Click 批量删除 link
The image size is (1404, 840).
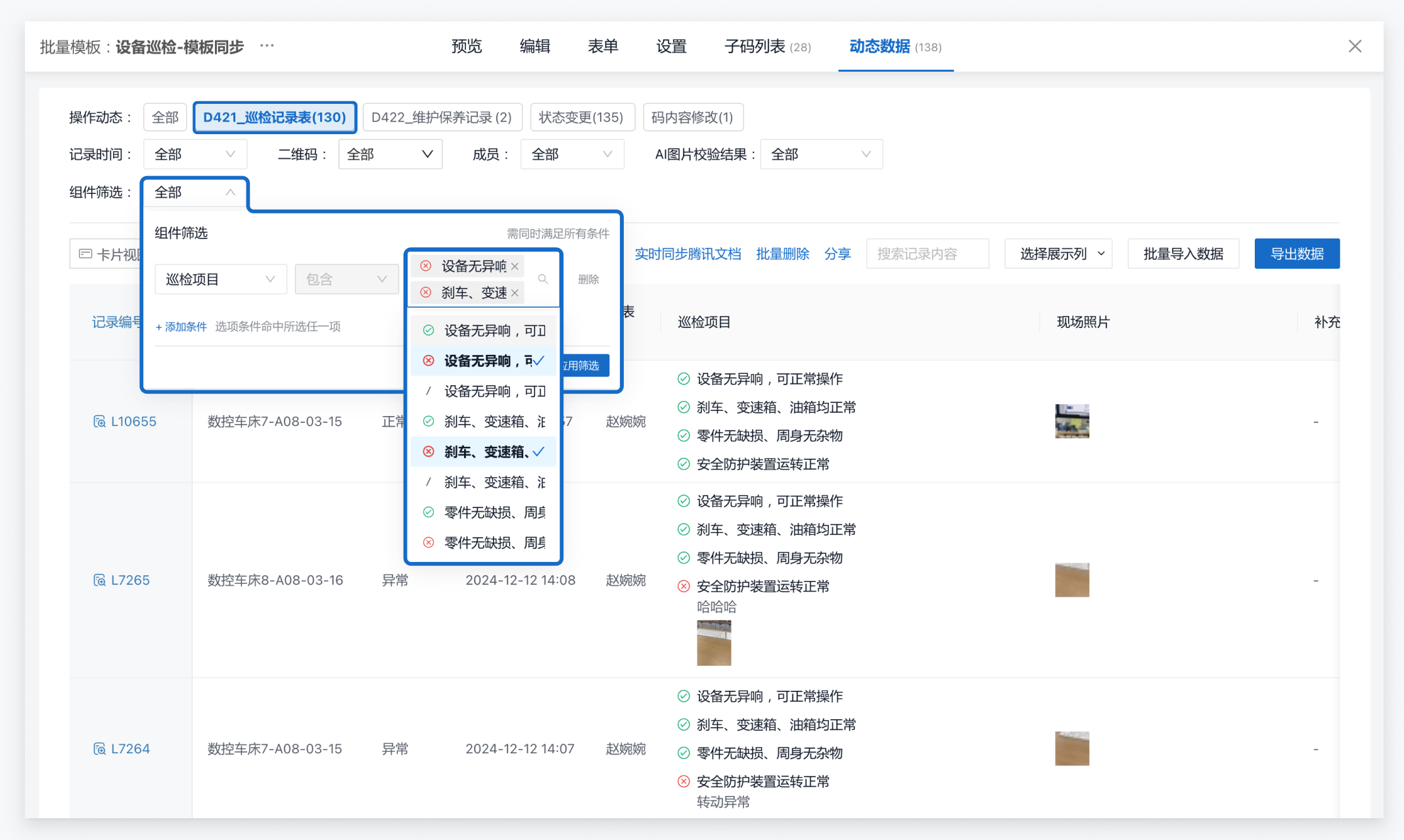[x=782, y=254]
